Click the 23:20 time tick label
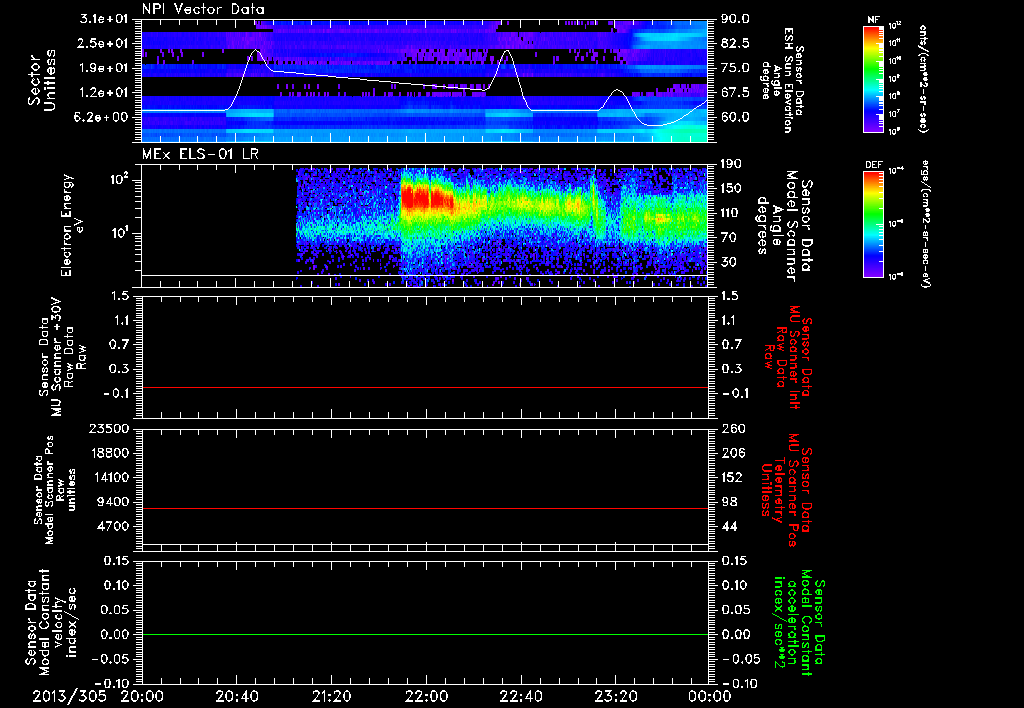The width and height of the screenshot is (1024, 708). (616, 696)
